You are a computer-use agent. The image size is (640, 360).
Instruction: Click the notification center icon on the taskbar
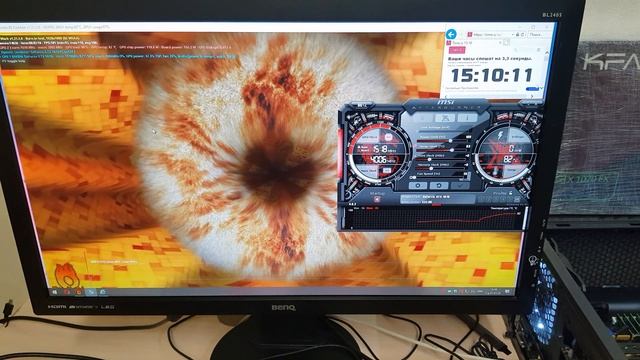(507, 291)
